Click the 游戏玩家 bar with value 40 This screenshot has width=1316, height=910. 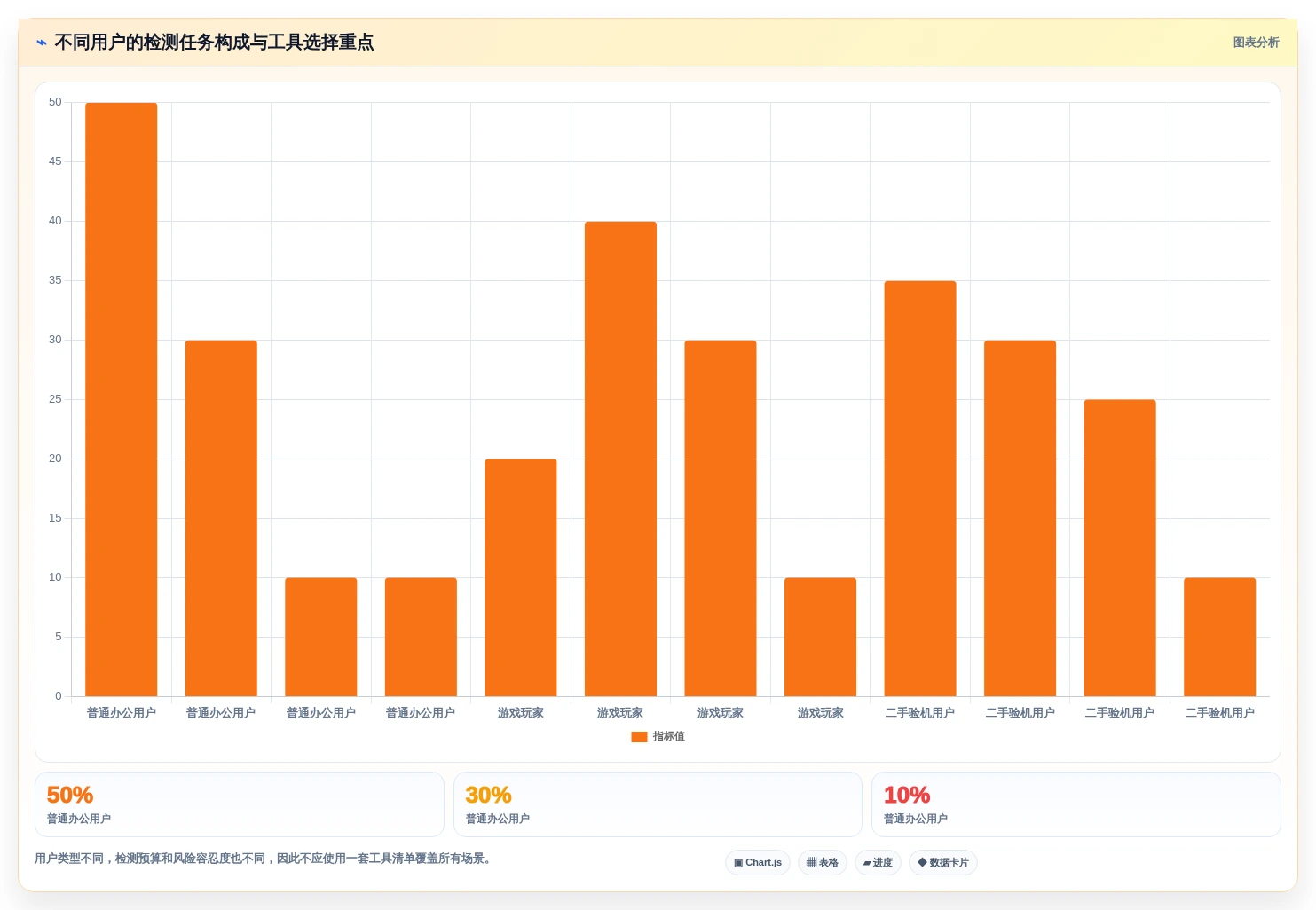click(x=620, y=459)
